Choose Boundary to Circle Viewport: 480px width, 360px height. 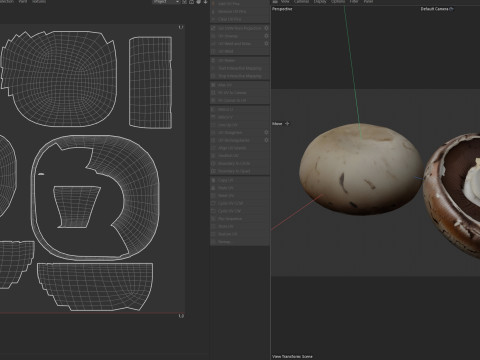pyautogui.click(x=240, y=164)
